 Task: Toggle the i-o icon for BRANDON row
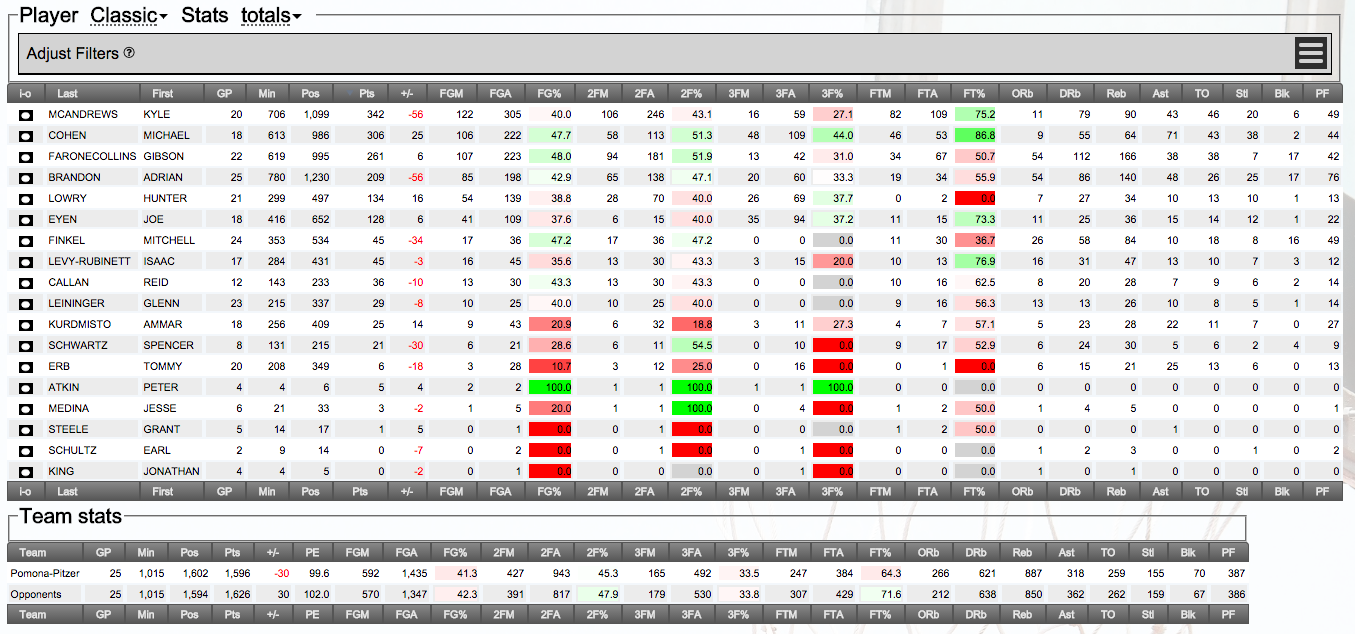click(x=25, y=178)
